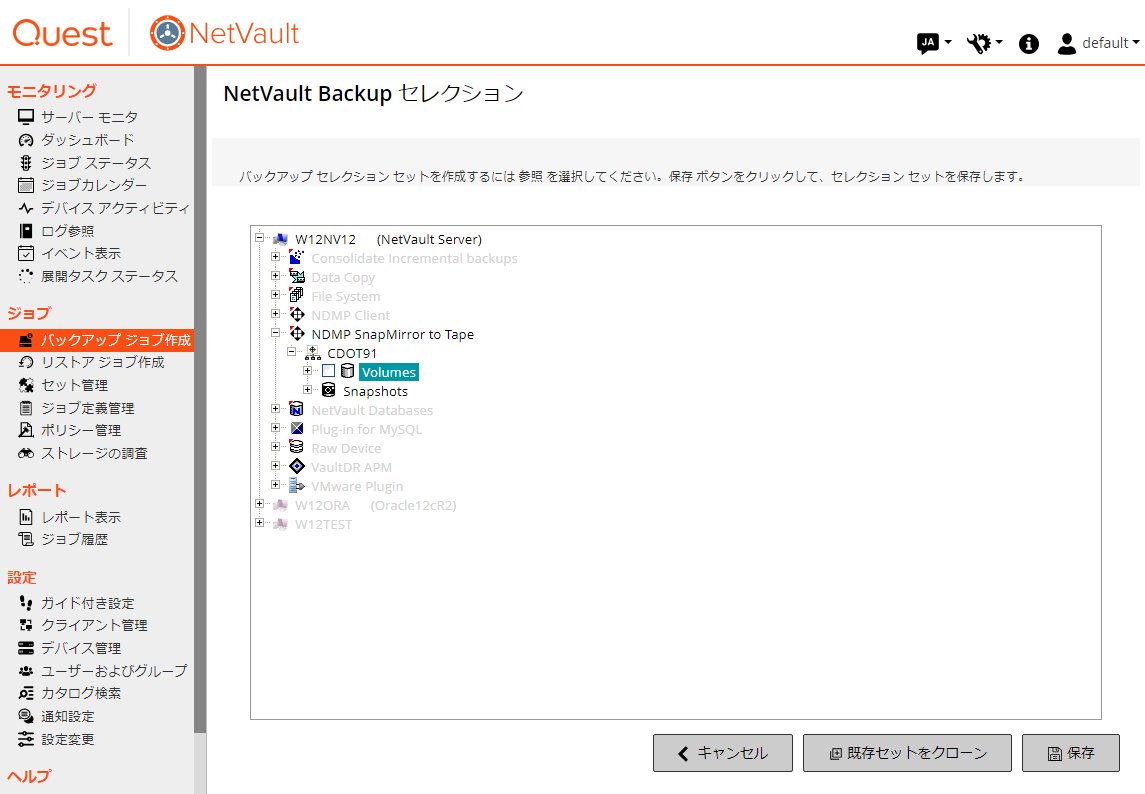Expand the Snapshots node

tap(307, 389)
